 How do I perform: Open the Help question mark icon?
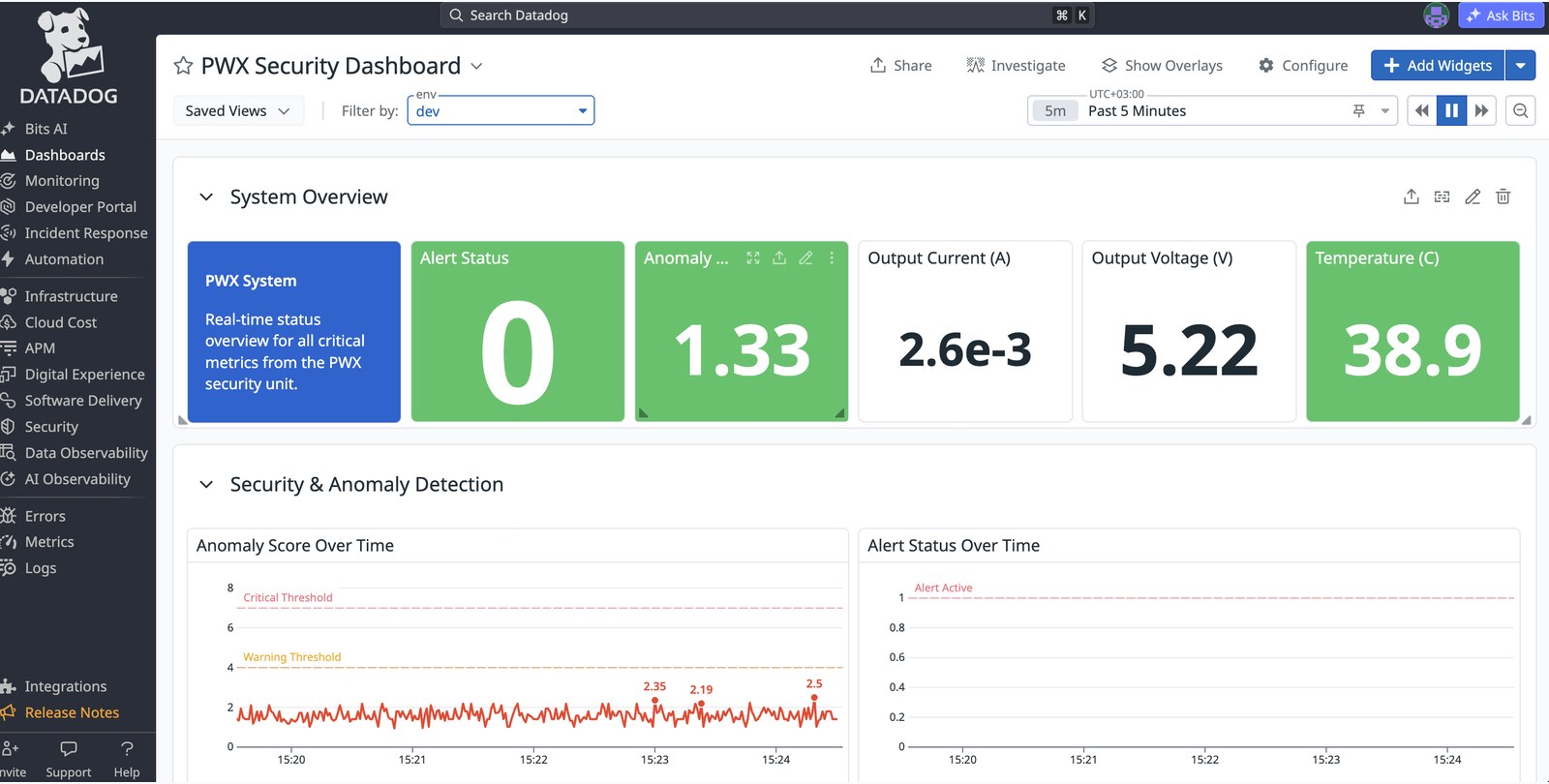(x=127, y=748)
